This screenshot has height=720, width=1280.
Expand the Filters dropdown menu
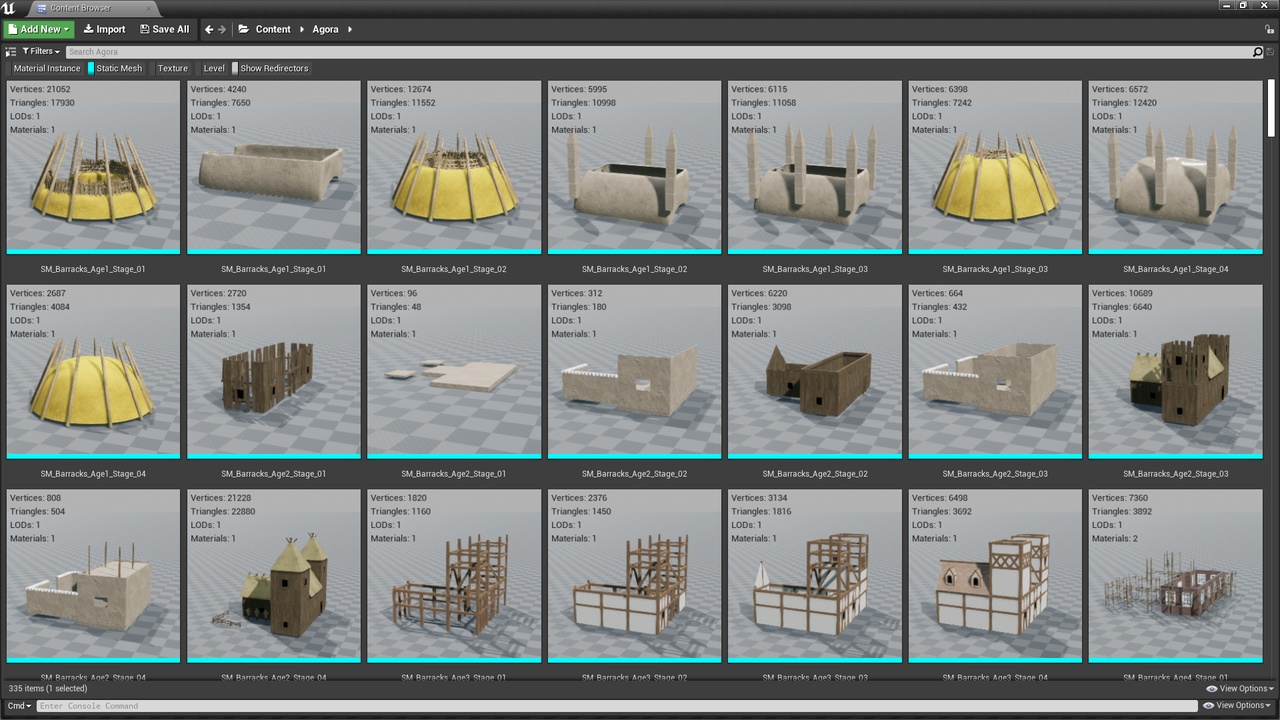pos(39,51)
